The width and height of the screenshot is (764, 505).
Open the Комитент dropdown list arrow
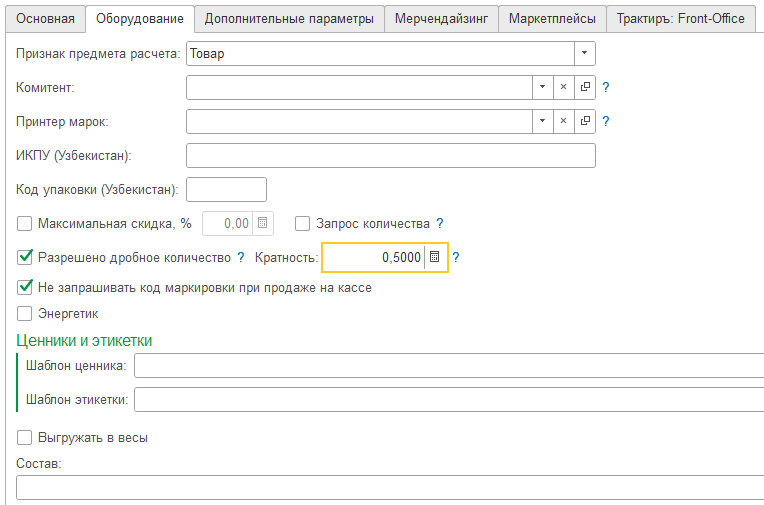(x=541, y=87)
